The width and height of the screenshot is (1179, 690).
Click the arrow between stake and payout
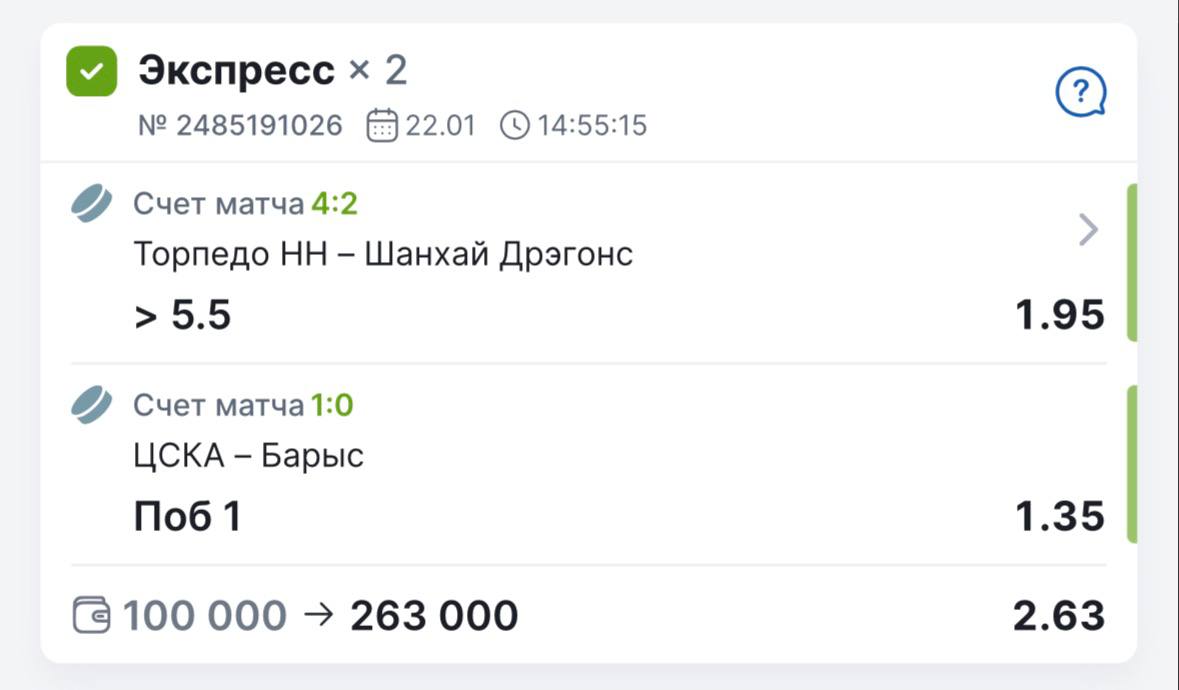317,615
